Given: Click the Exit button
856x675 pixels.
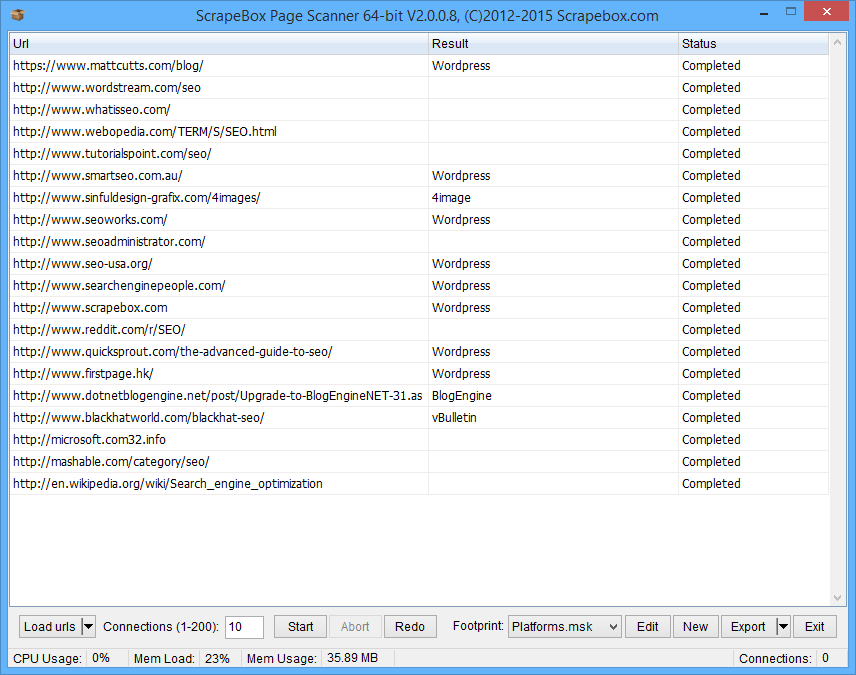Looking at the screenshot, I should coord(814,627).
